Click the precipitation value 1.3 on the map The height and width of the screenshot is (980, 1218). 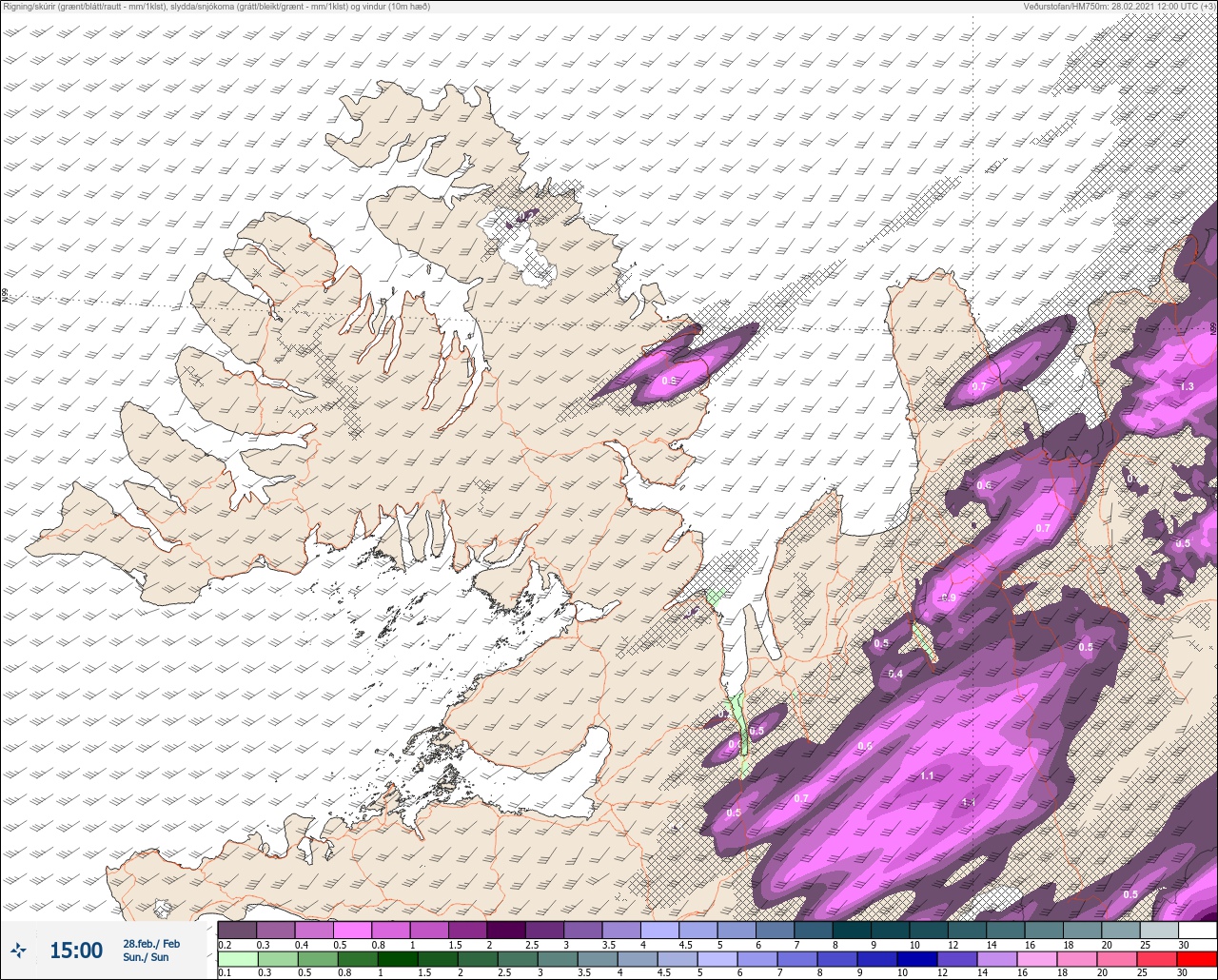tap(1187, 386)
